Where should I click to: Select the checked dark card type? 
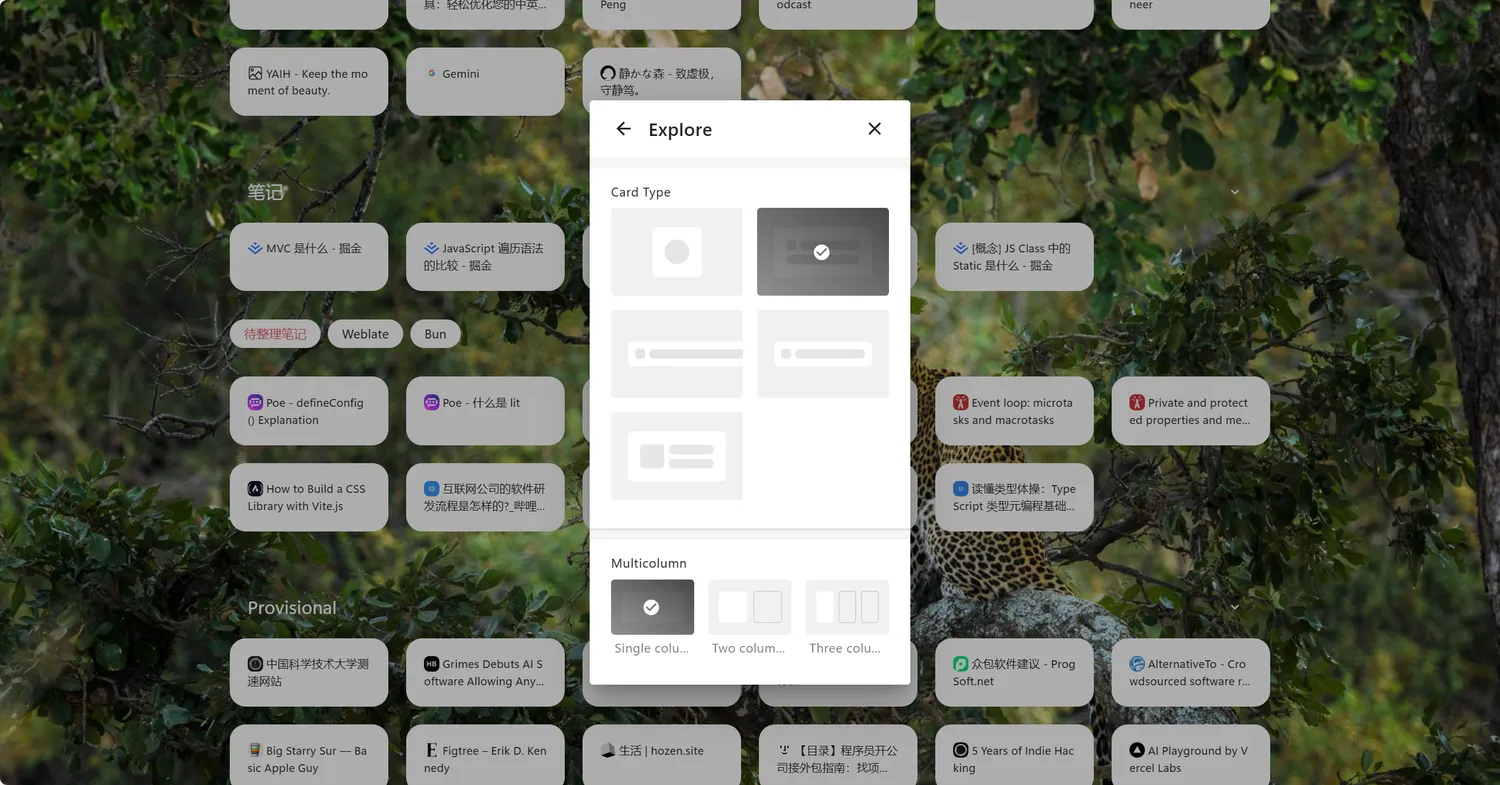pyautogui.click(x=822, y=252)
